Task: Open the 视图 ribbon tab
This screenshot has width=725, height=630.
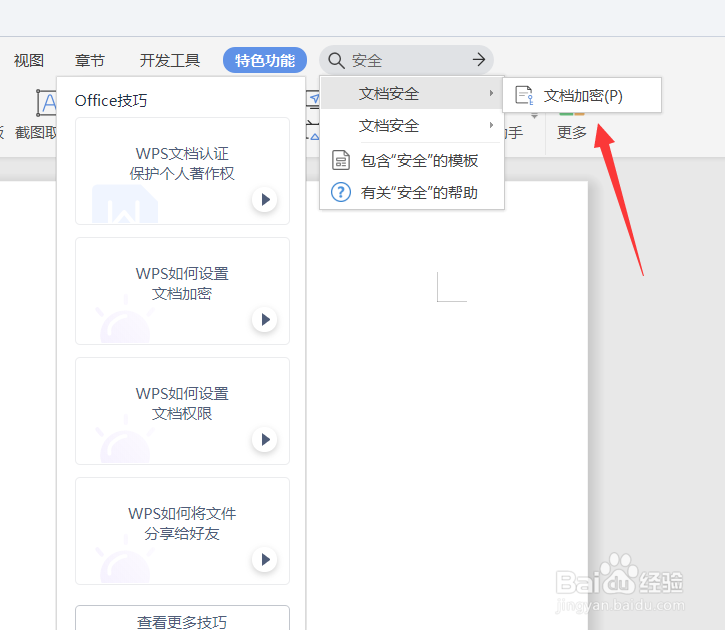Action: tap(29, 60)
